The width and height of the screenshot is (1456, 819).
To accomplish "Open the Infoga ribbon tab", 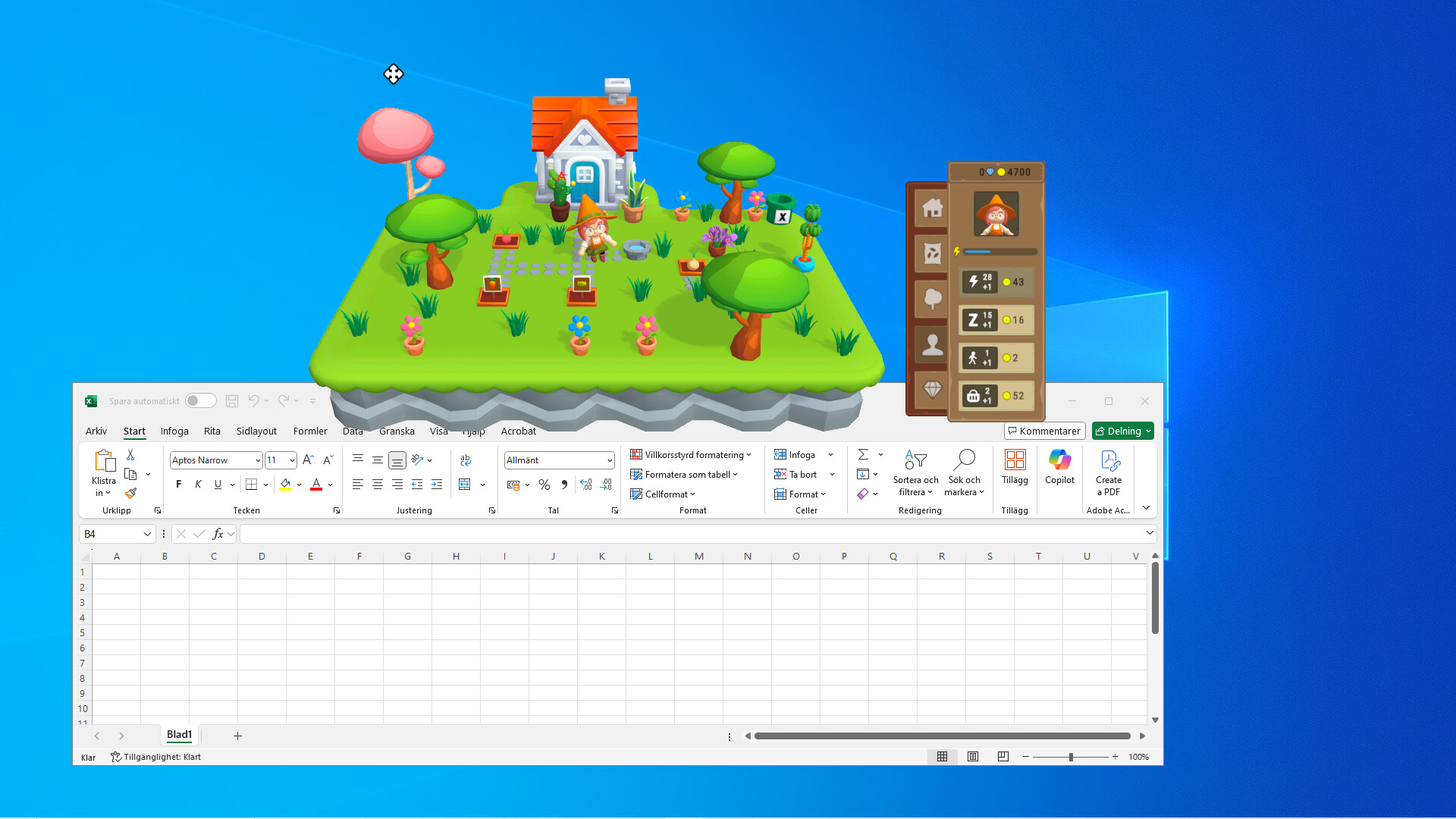I will pos(174,431).
